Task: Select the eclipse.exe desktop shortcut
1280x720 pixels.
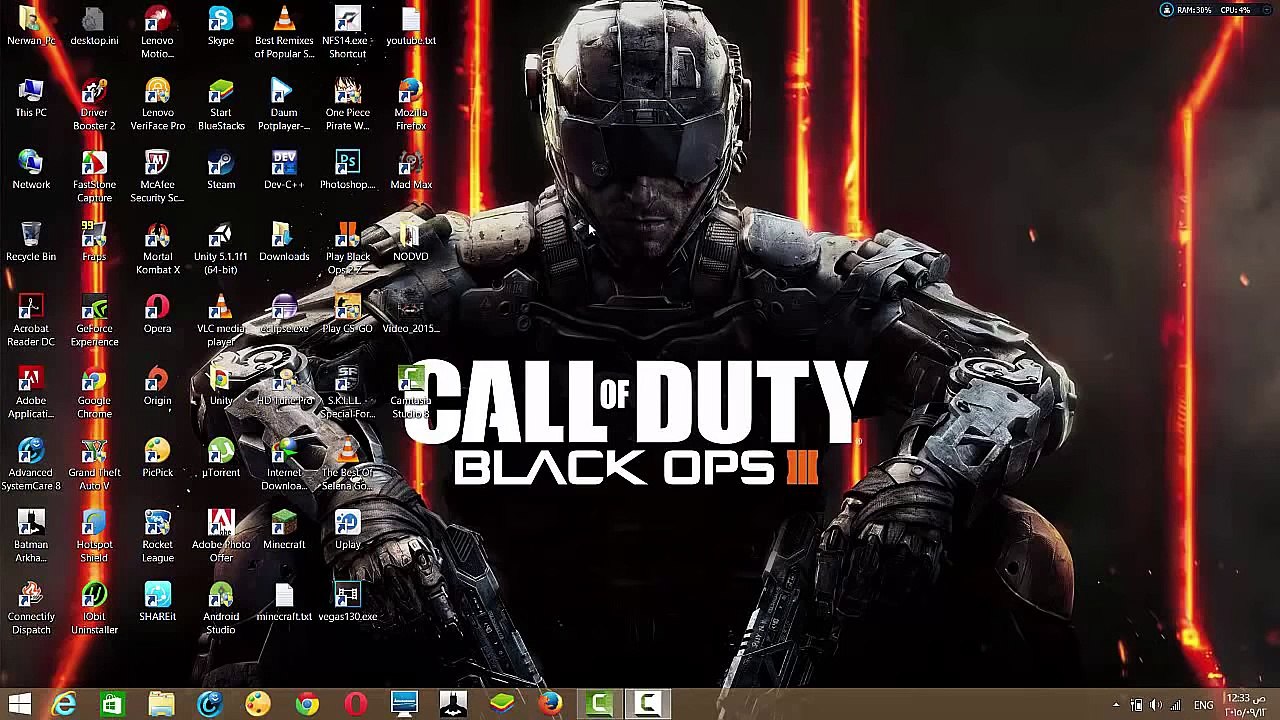Action: 284,315
